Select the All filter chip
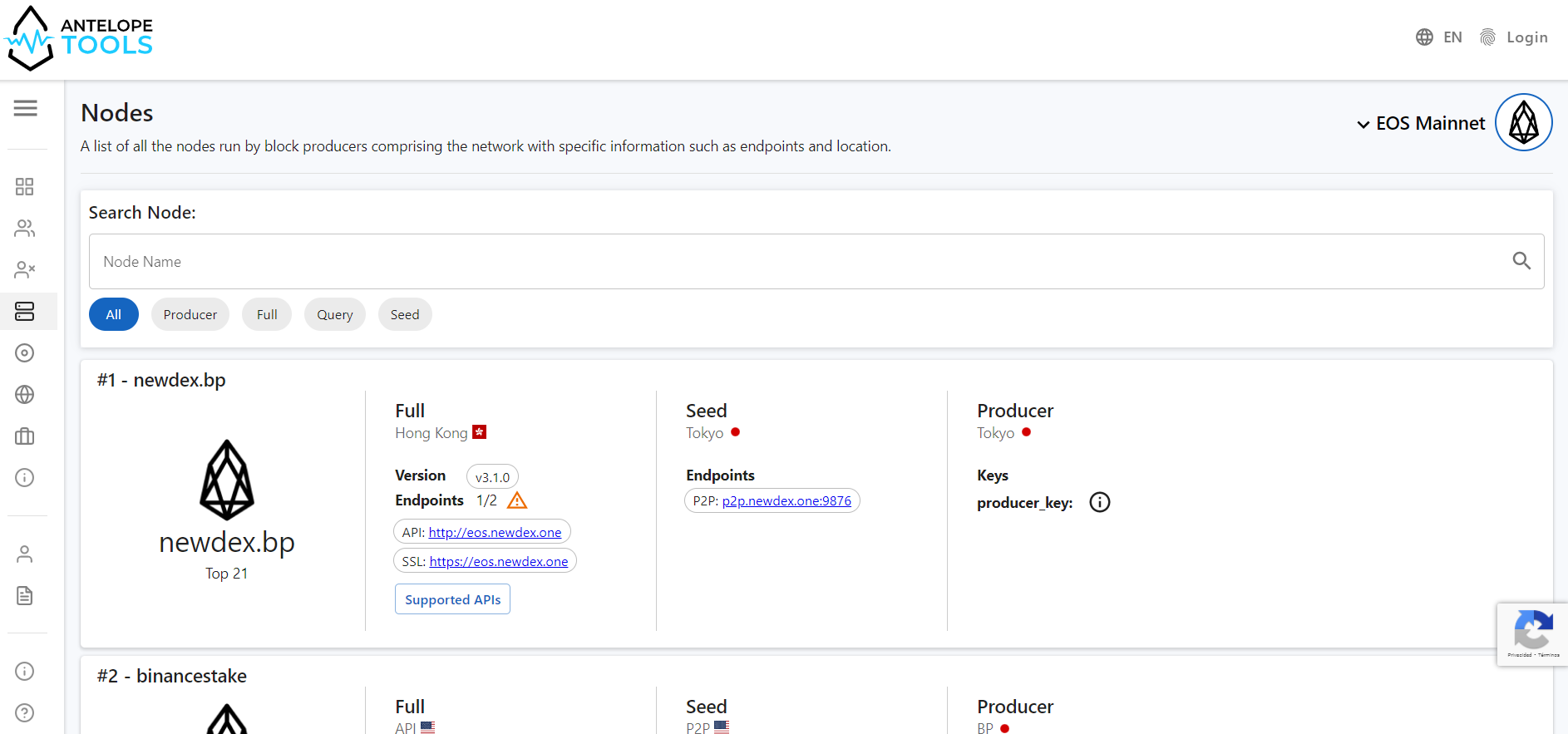The image size is (1568, 734). 114,314
